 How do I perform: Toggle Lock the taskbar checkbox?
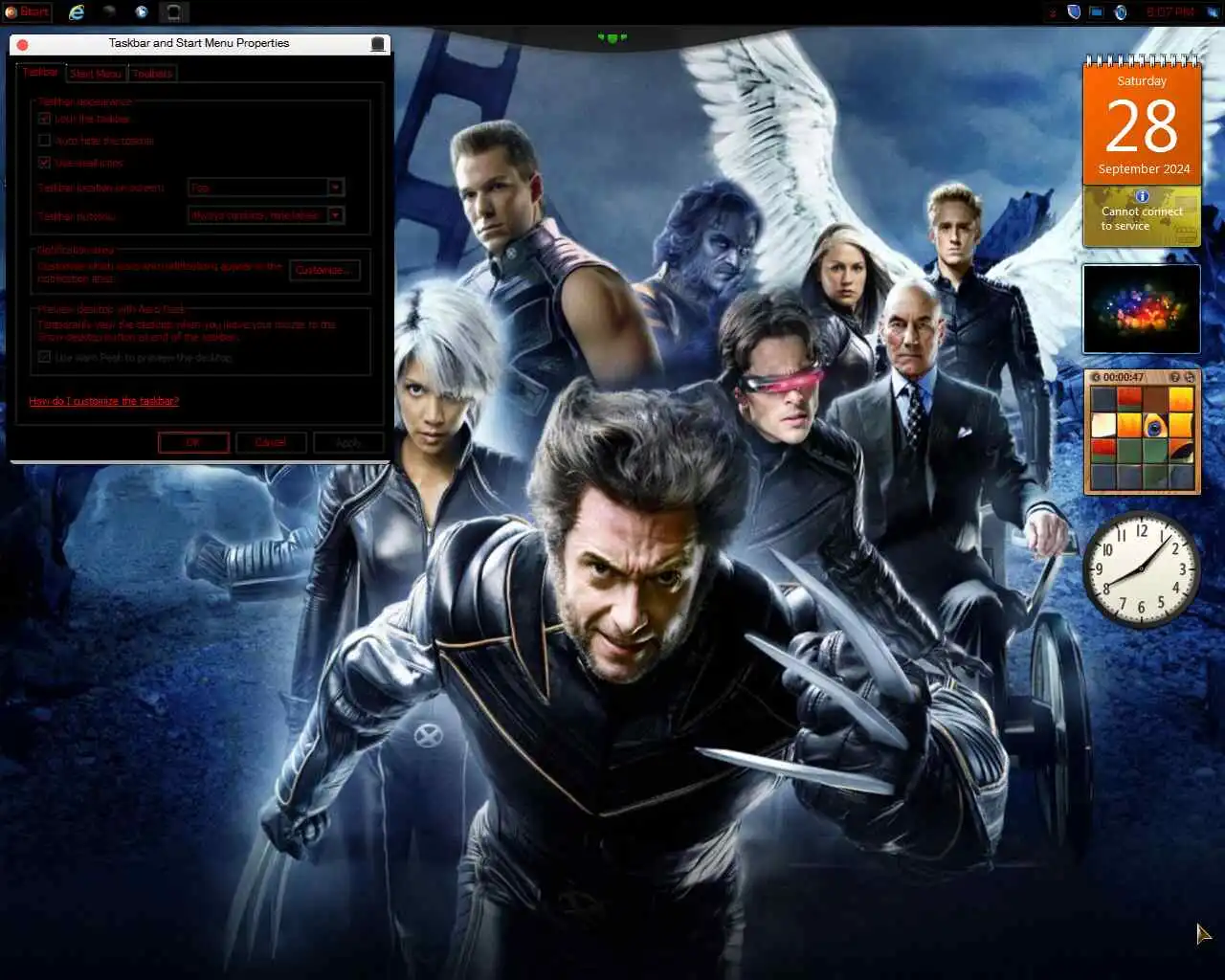(x=44, y=119)
